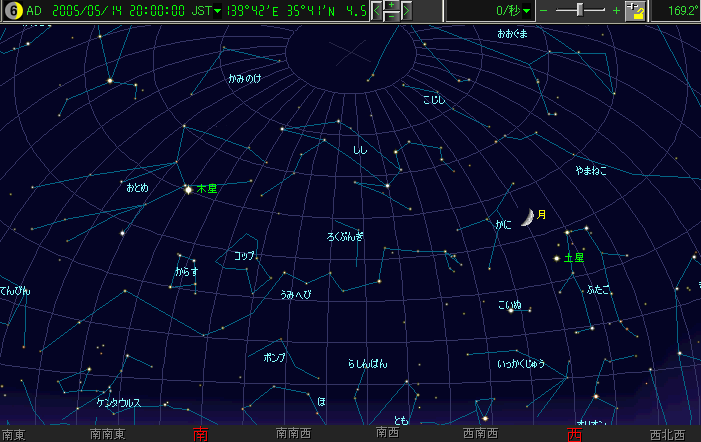This screenshot has height=442, width=701.
Task: Open the 0/秒 animation speed dropdown
Action: click(526, 11)
